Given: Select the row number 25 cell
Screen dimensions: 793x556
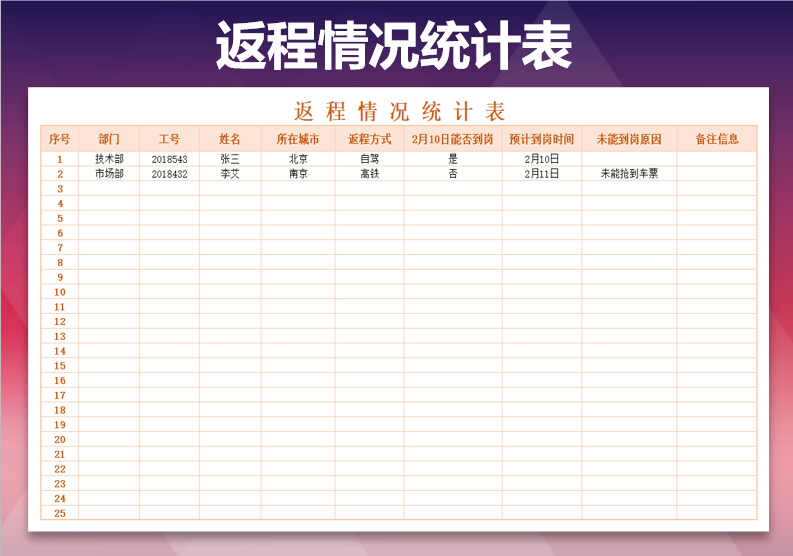Looking at the screenshot, I should click(59, 513).
